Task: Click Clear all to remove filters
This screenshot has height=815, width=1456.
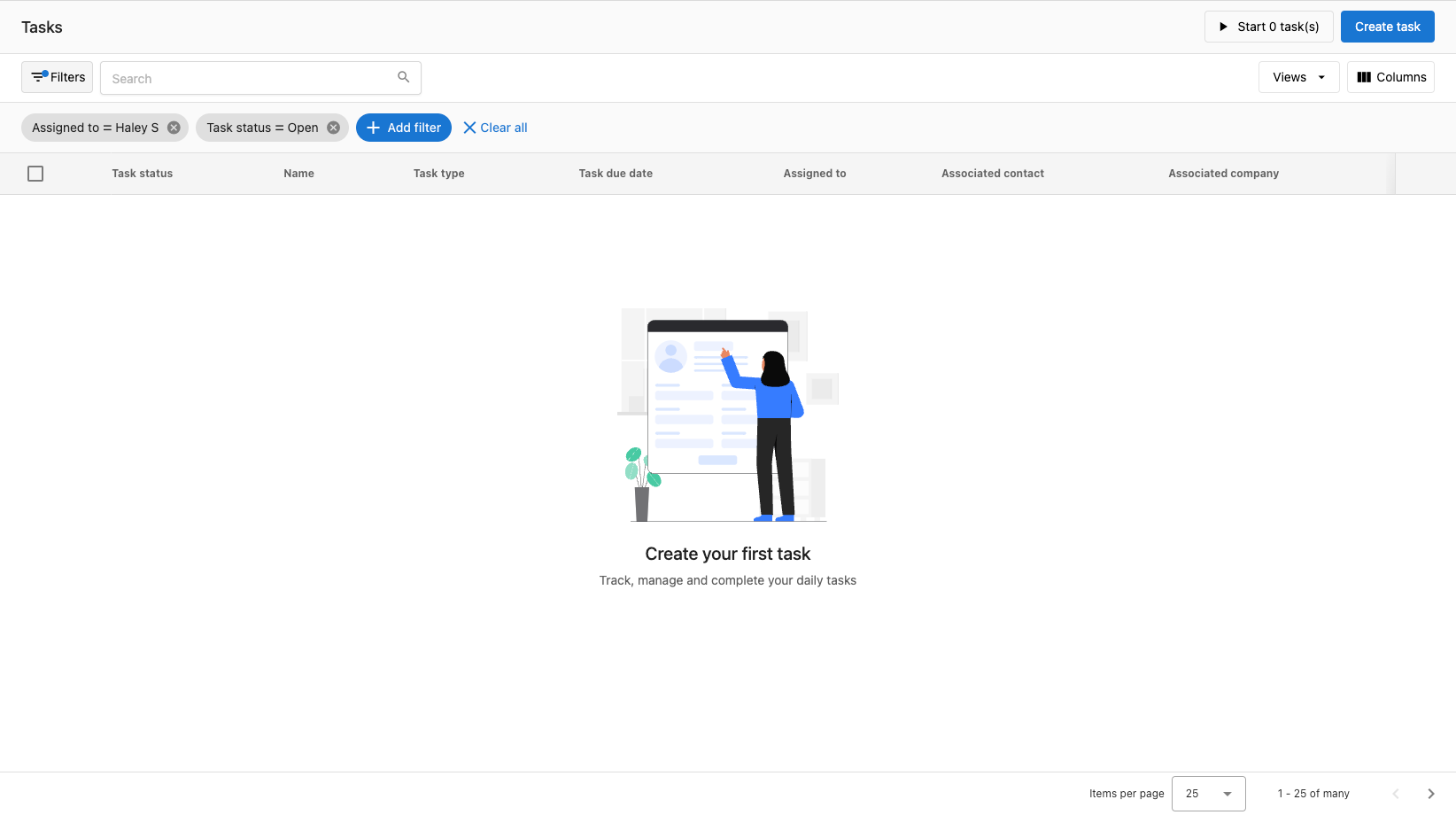Action: click(503, 128)
